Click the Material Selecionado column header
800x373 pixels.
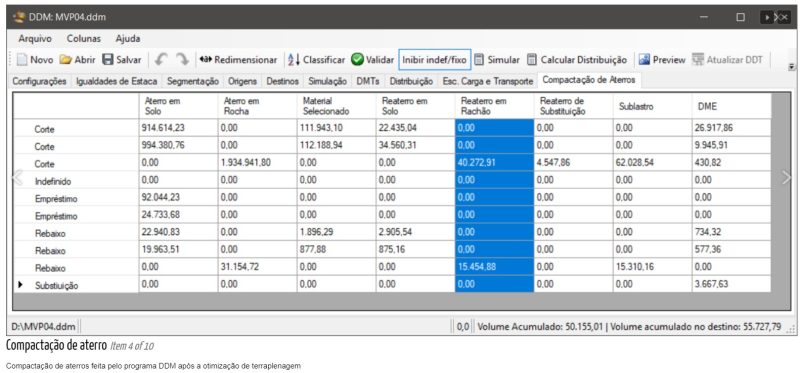[x=336, y=106]
